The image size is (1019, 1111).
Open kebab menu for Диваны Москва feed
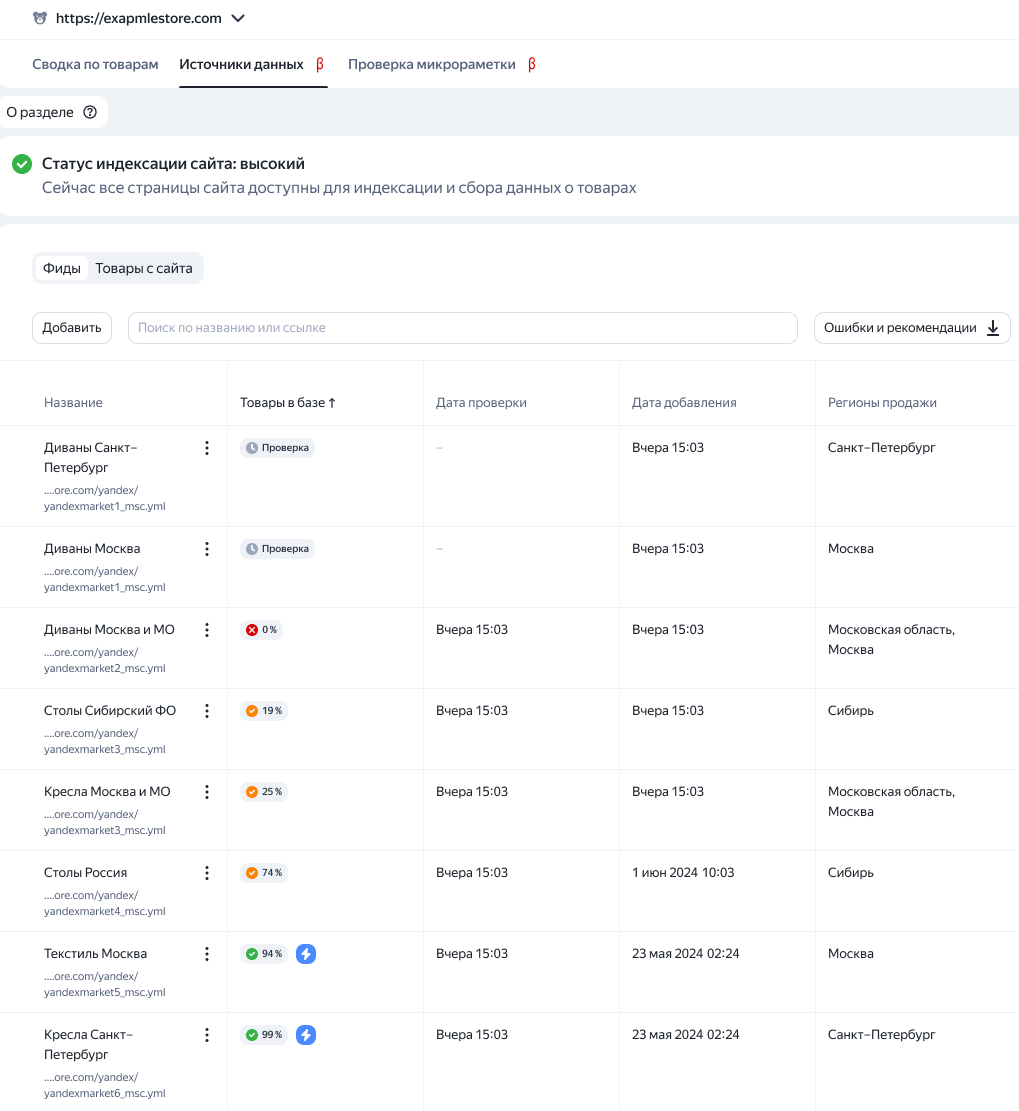[207, 548]
